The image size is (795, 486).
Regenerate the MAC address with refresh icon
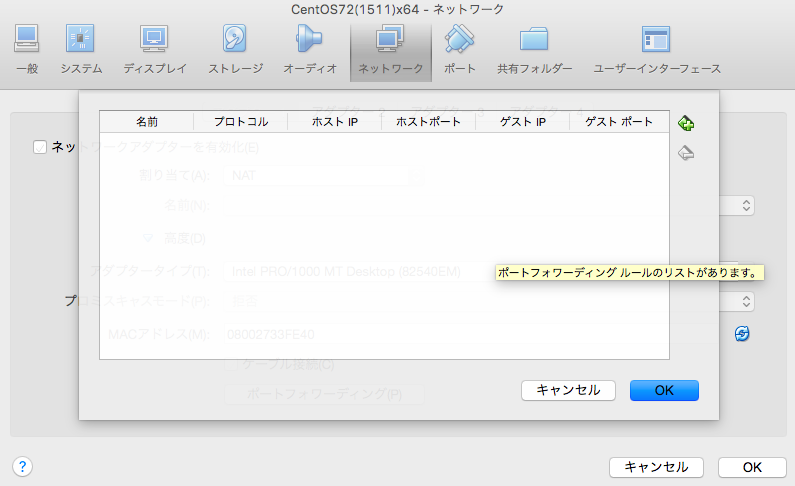(742, 333)
